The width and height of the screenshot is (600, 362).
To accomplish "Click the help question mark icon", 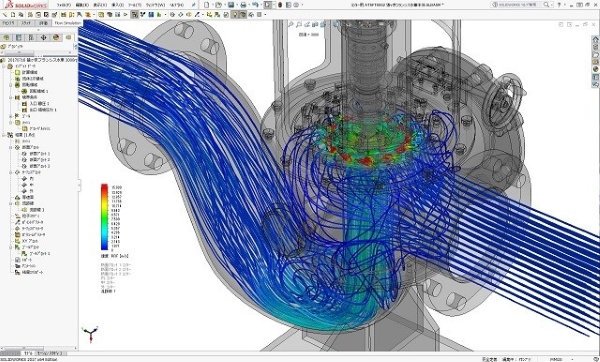I will coord(559,5).
